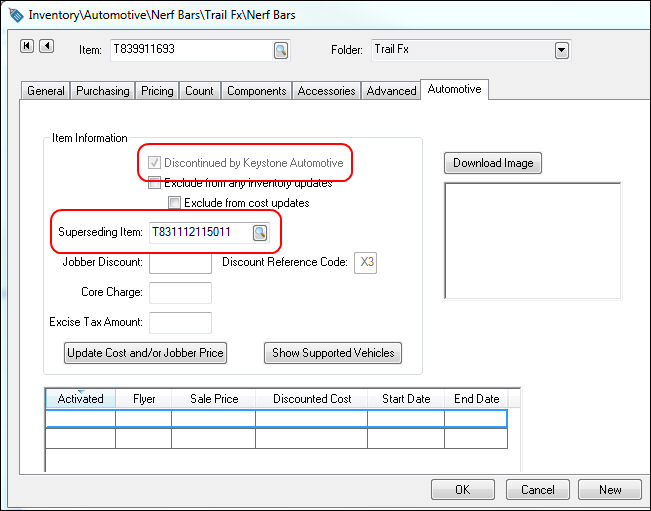Click the Superseding Item lookup icon
651x511 pixels.
point(260,233)
